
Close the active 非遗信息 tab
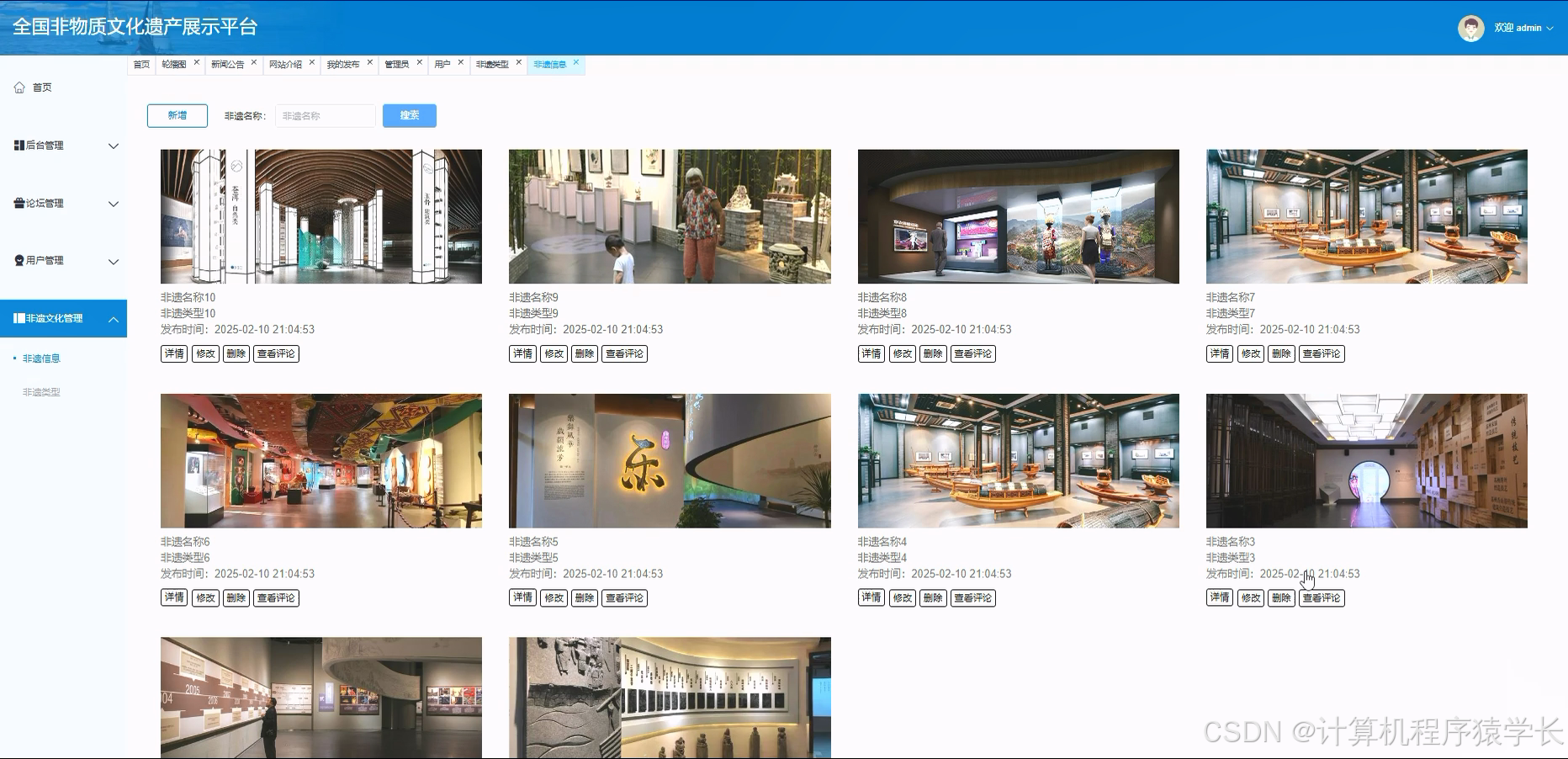coord(576,62)
